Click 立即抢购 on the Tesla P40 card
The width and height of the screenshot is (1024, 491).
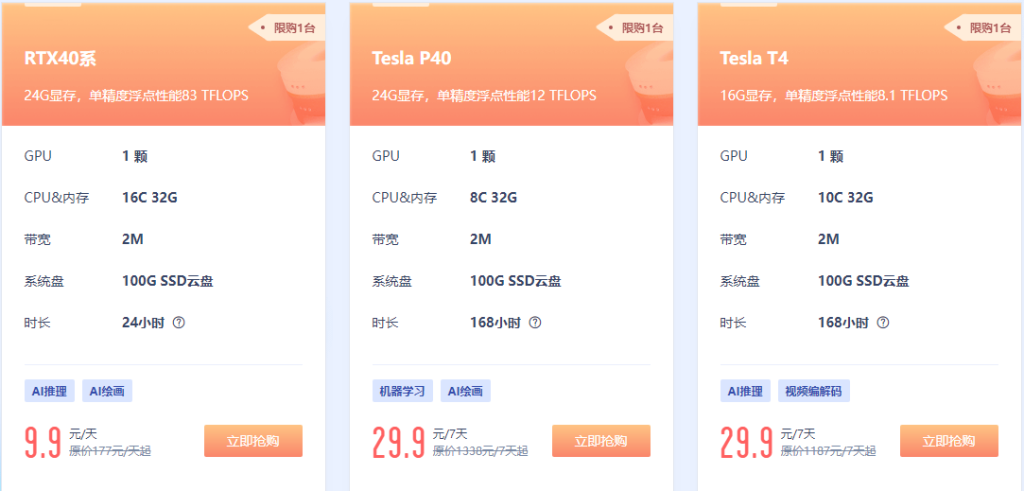(601, 441)
